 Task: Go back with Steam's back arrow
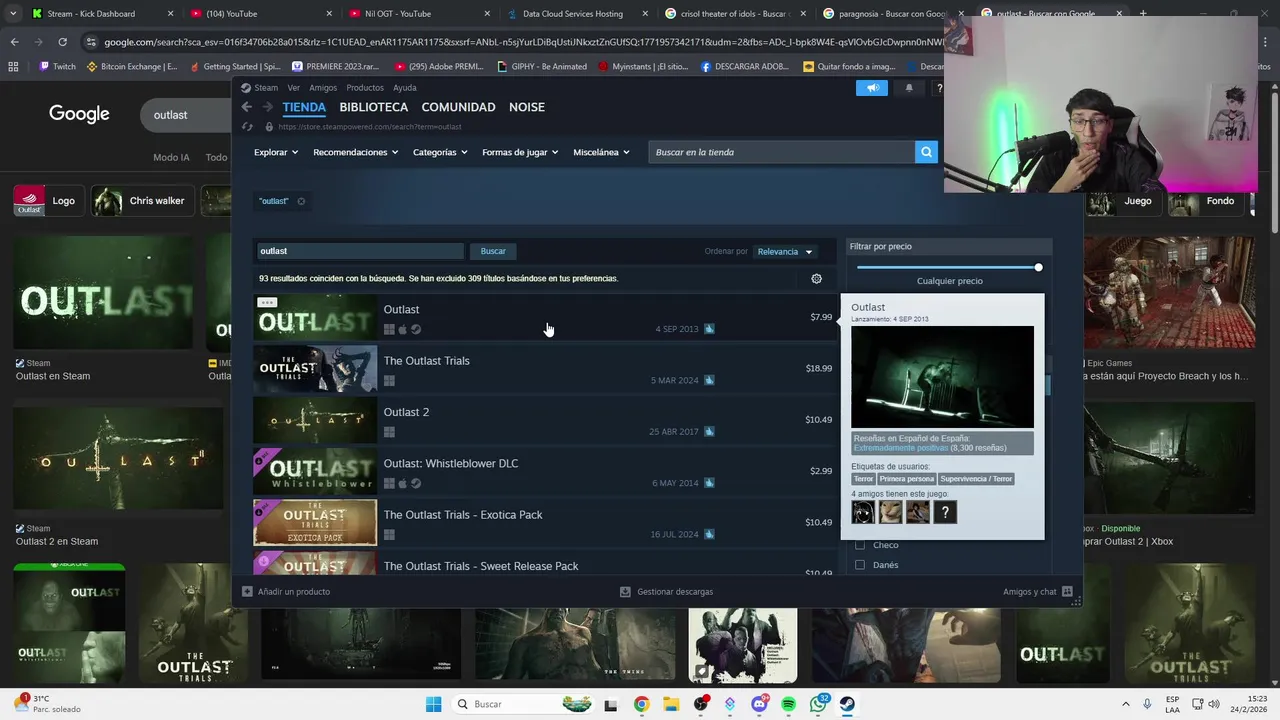point(247,107)
